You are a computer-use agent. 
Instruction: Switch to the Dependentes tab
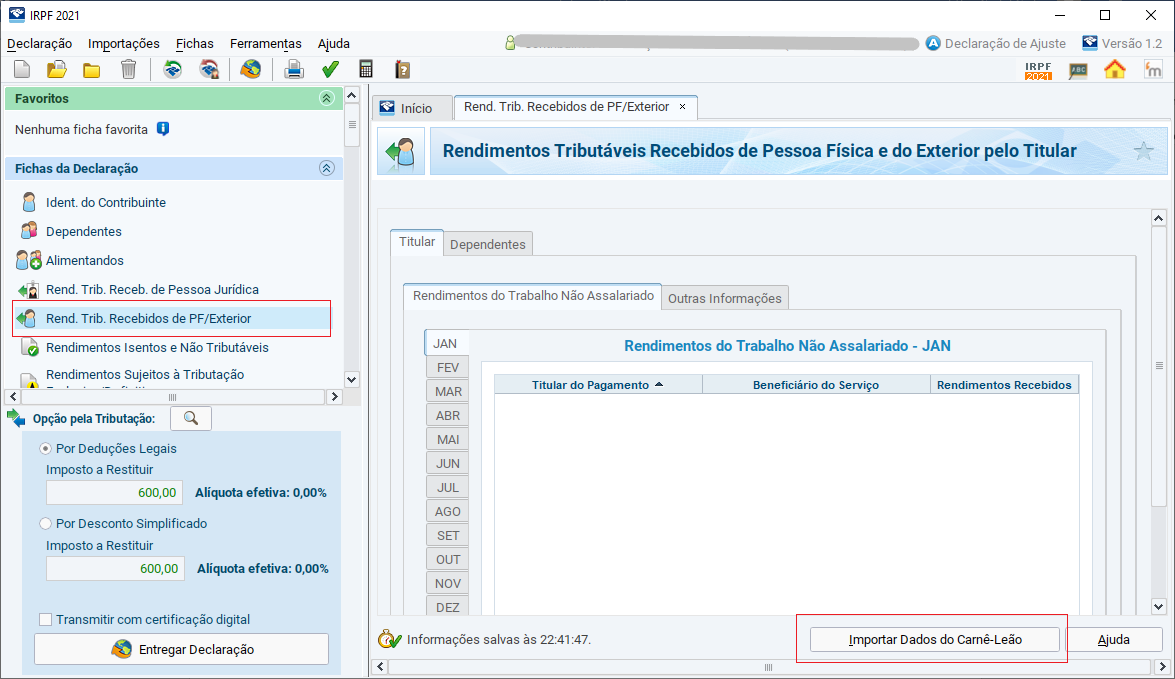[x=488, y=242]
